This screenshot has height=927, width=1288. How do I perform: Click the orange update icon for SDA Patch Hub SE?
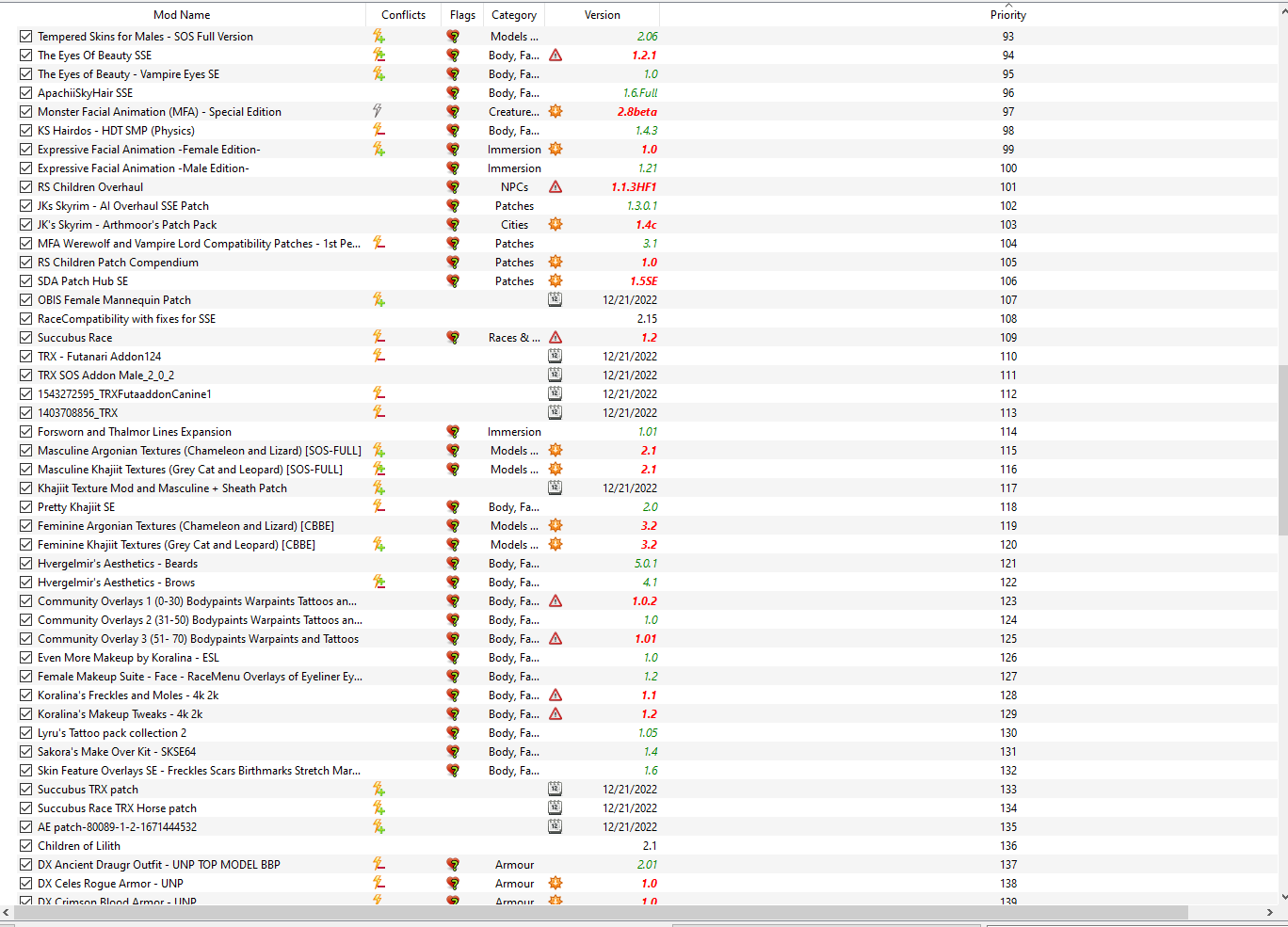(555, 281)
